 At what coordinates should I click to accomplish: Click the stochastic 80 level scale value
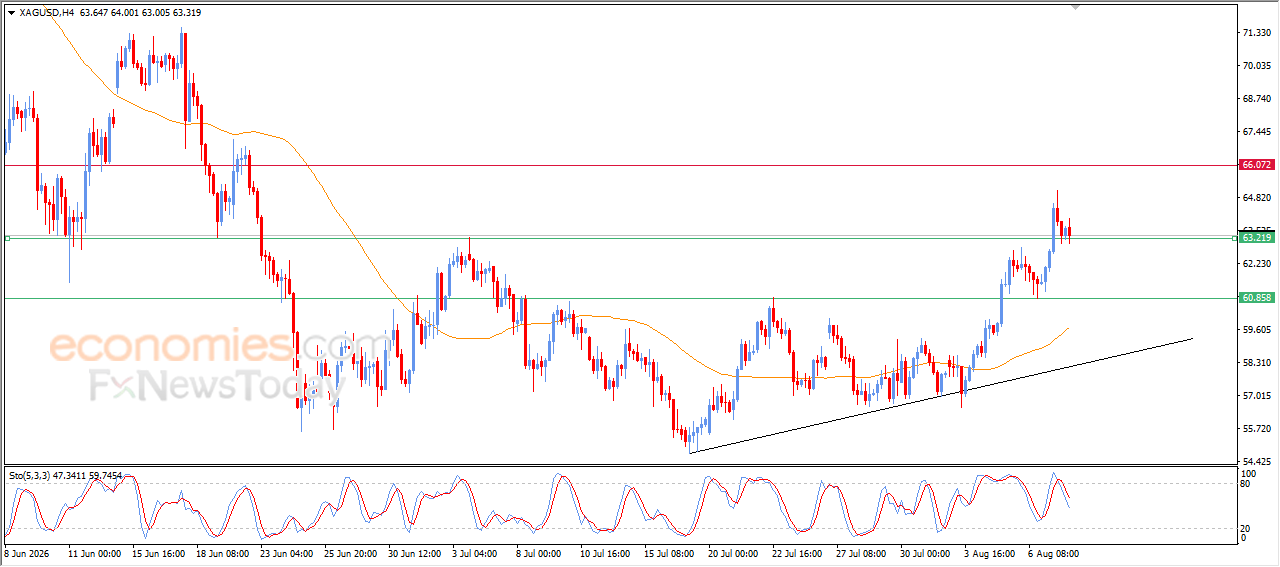[x=1247, y=484]
